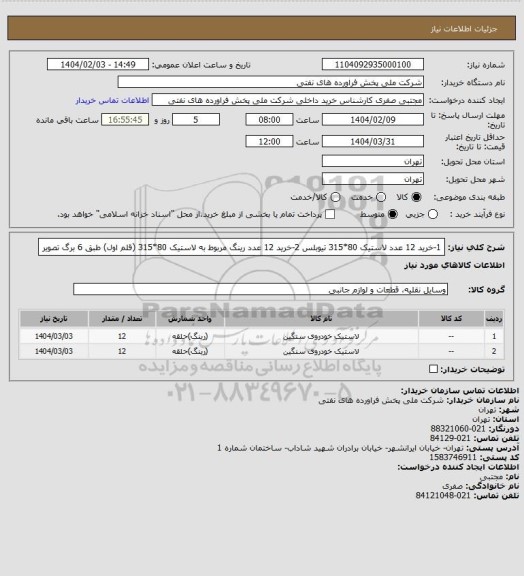Click the response deadline date 1404/02/09
The image size is (524, 576).
click(373, 120)
